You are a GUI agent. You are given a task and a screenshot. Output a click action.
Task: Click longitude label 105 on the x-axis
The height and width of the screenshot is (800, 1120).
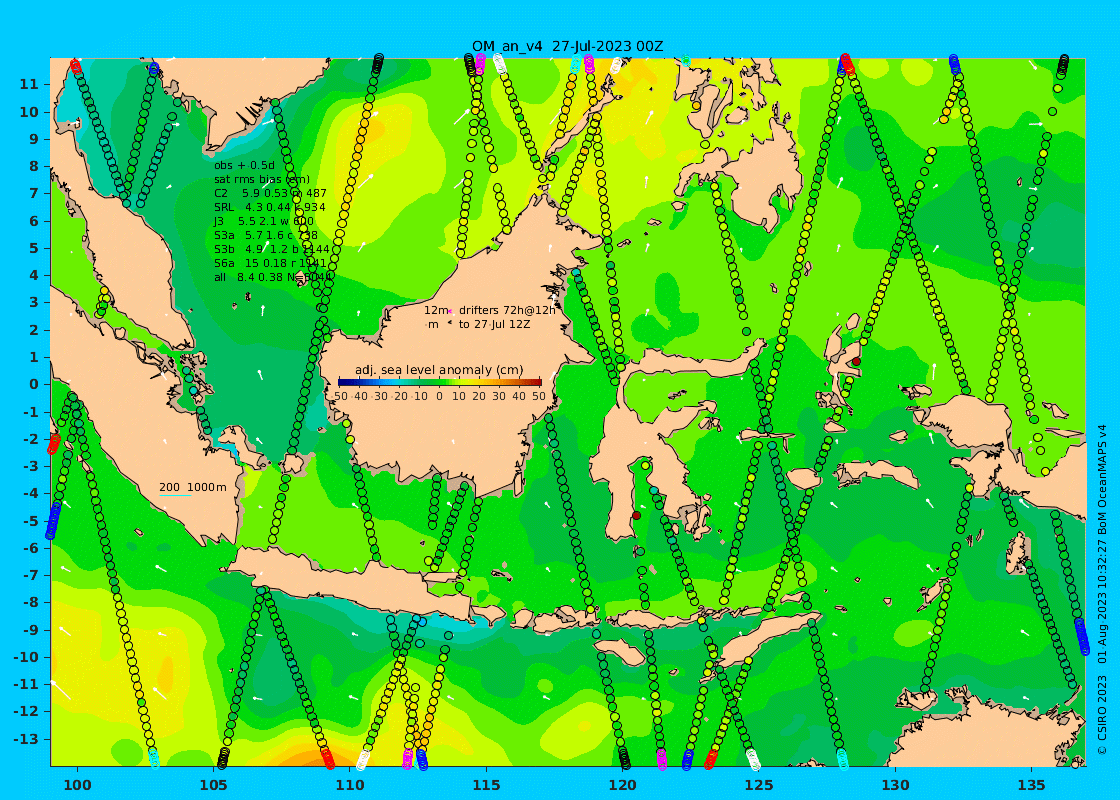(214, 785)
